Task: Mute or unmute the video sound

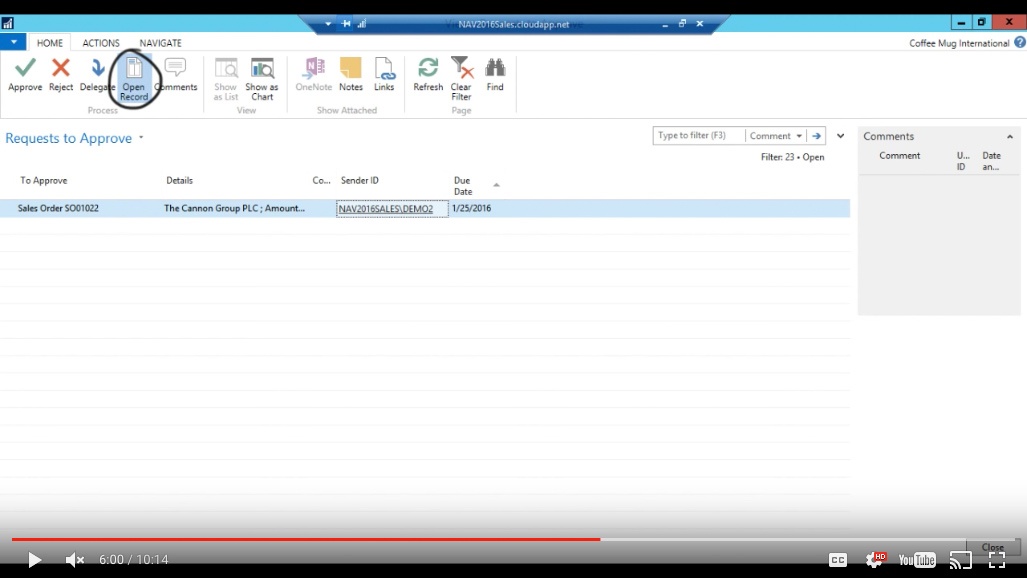Action: [x=75, y=560]
